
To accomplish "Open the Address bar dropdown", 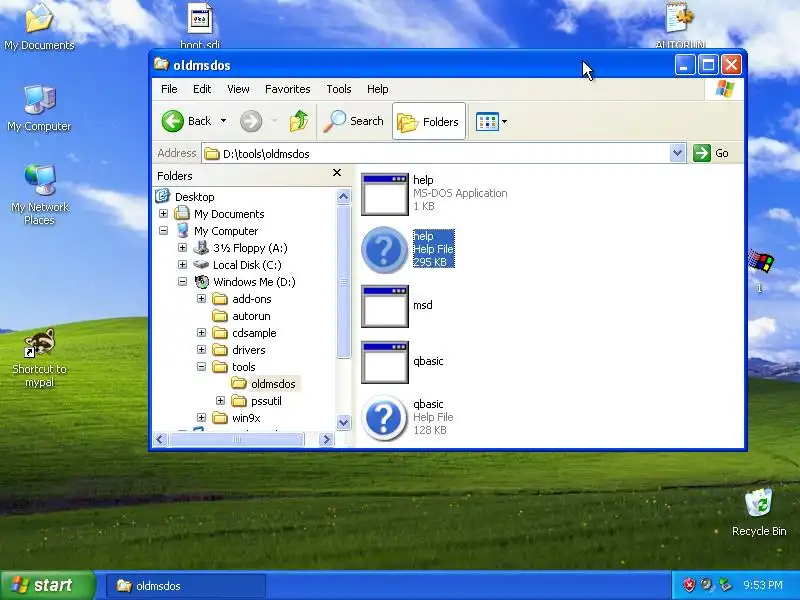I will [x=677, y=153].
